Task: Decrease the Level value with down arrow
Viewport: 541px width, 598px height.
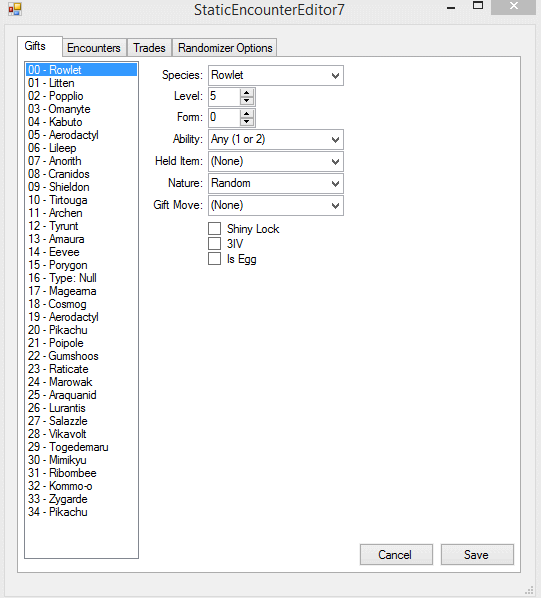Action: 247,101
